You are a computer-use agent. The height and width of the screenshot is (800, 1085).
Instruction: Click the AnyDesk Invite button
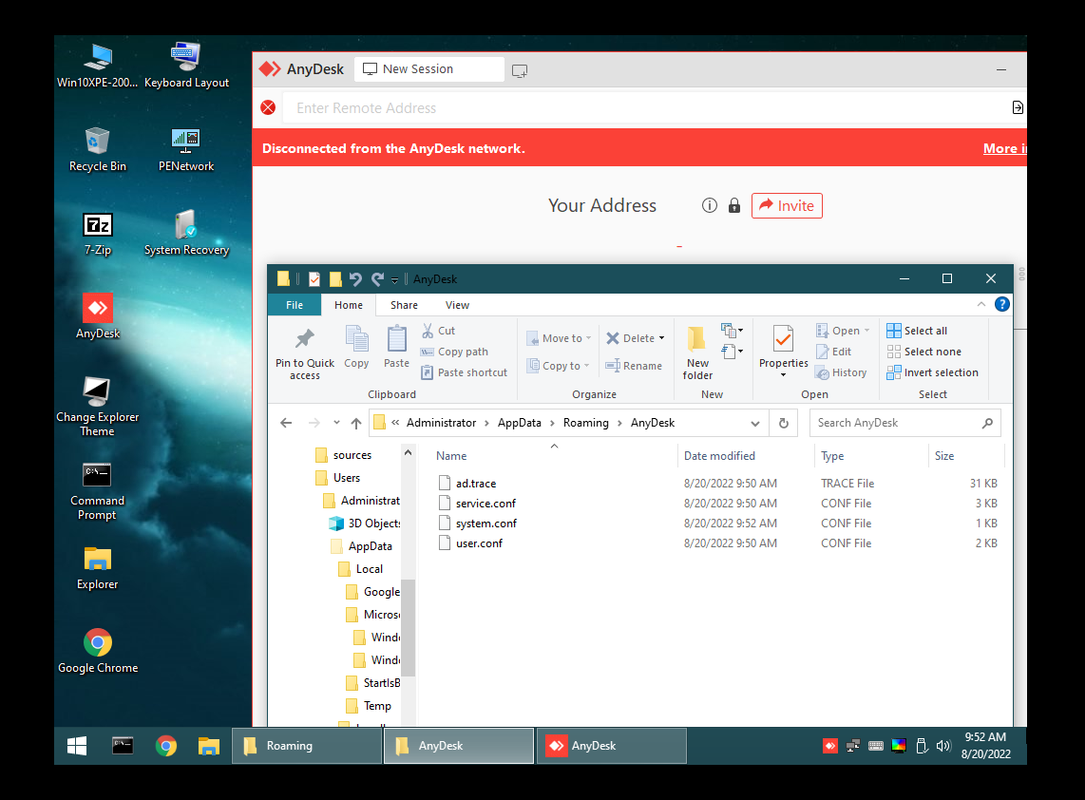787,206
